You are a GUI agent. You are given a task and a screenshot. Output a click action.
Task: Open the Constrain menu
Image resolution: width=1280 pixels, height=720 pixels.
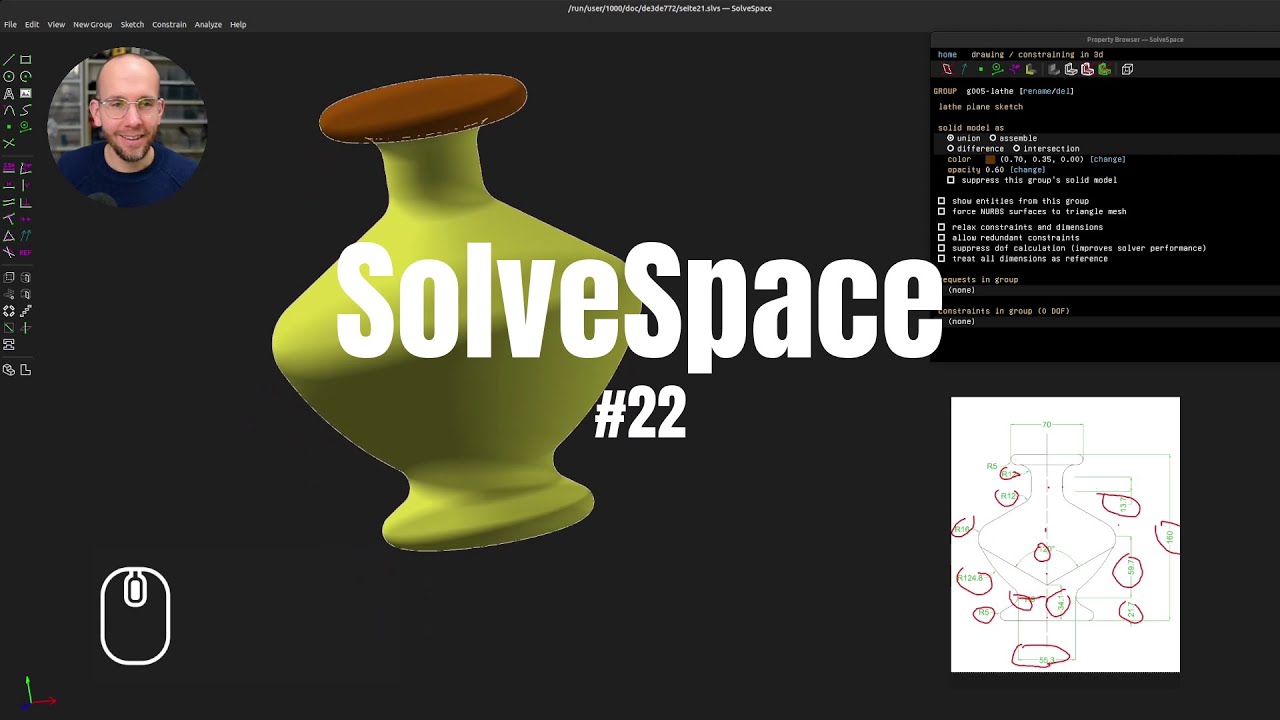pyautogui.click(x=169, y=24)
